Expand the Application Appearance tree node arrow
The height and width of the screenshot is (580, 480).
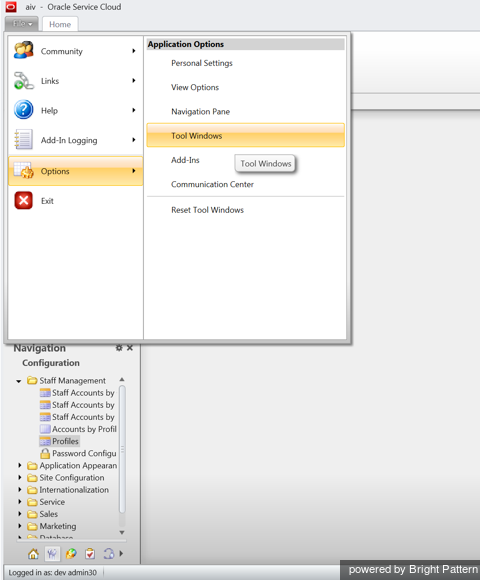pyautogui.click(x=20, y=465)
